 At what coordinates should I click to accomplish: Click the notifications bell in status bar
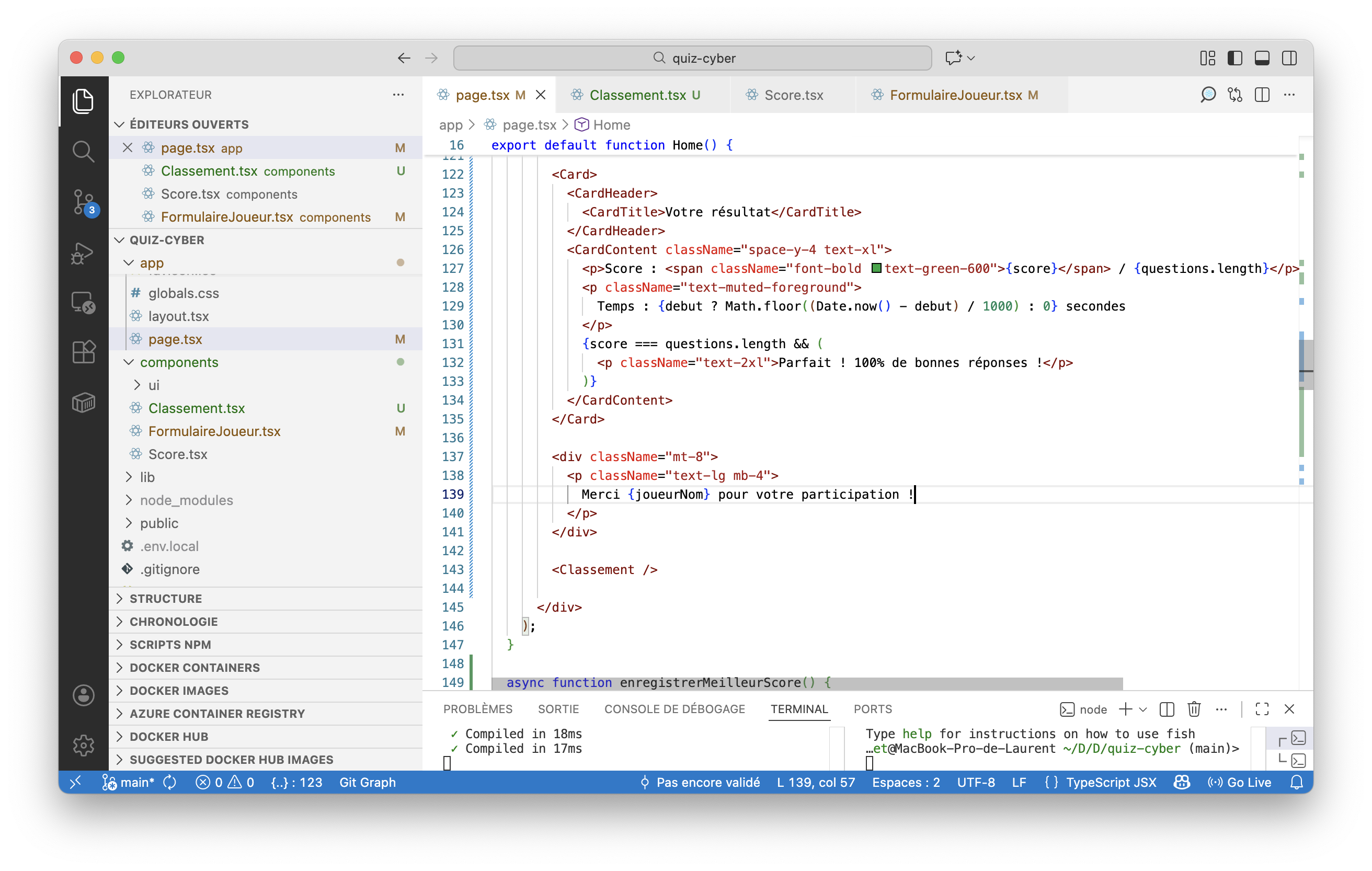tap(1296, 782)
